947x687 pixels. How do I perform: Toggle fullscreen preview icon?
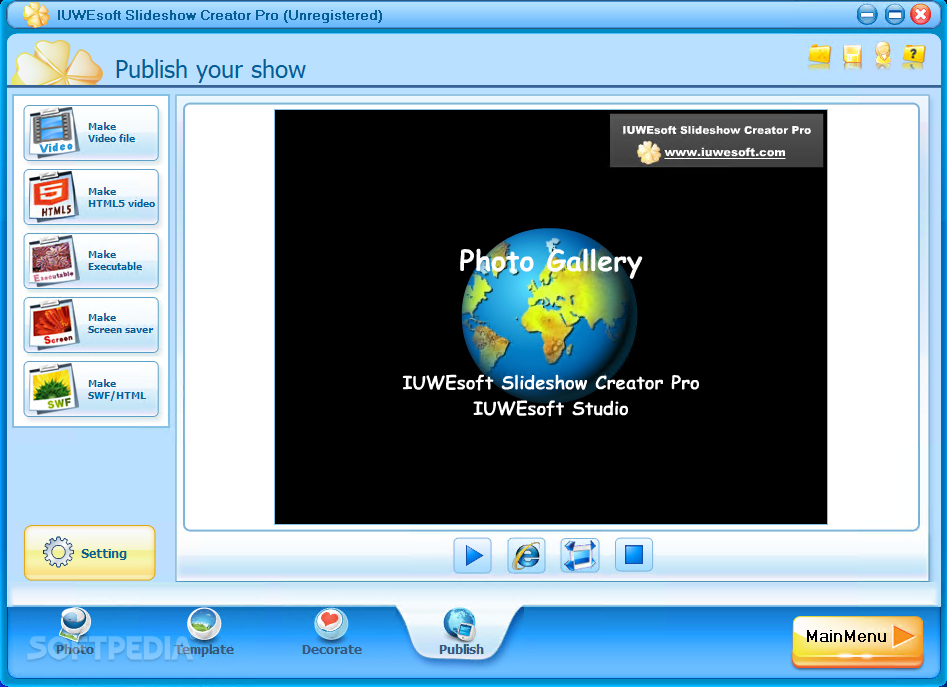click(x=580, y=555)
